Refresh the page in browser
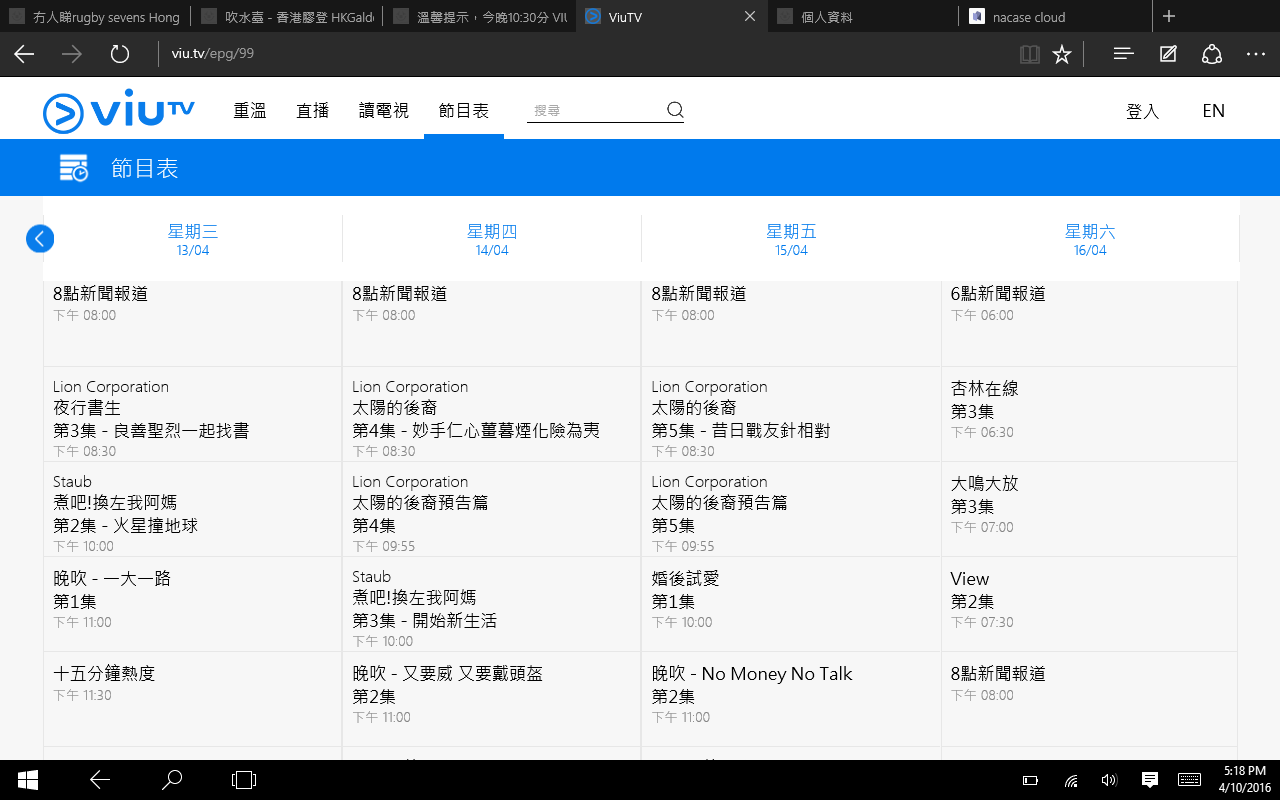Screen dimensions: 1280x800 pyautogui.click(x=120, y=54)
